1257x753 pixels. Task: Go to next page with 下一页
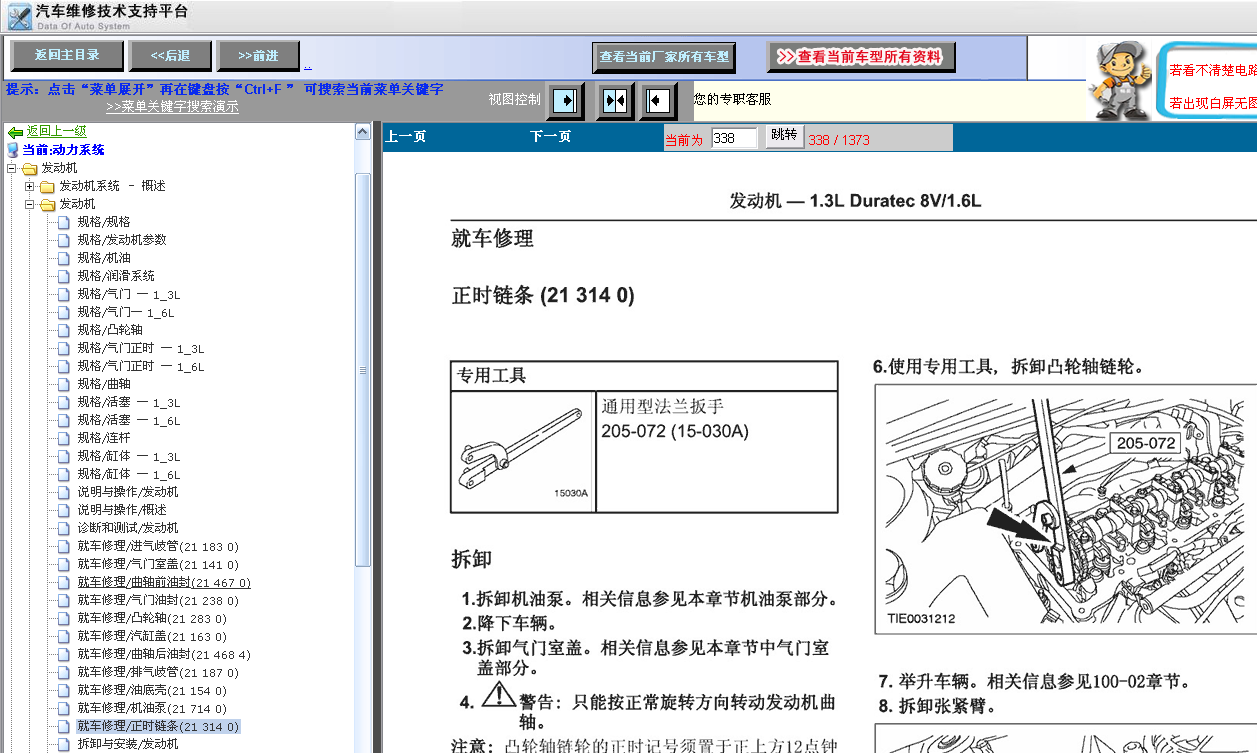(550, 137)
